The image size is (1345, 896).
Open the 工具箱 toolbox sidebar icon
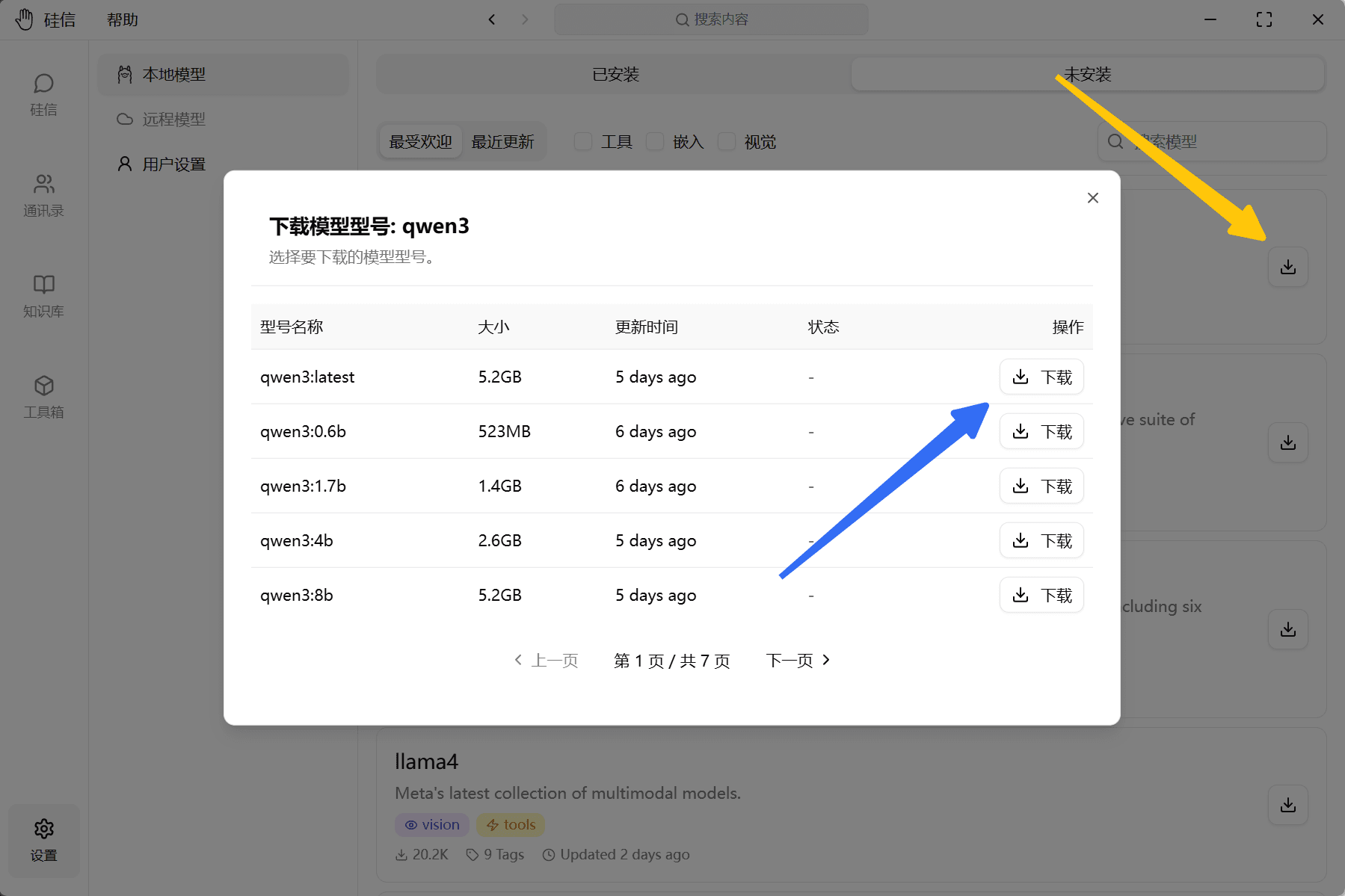point(43,397)
